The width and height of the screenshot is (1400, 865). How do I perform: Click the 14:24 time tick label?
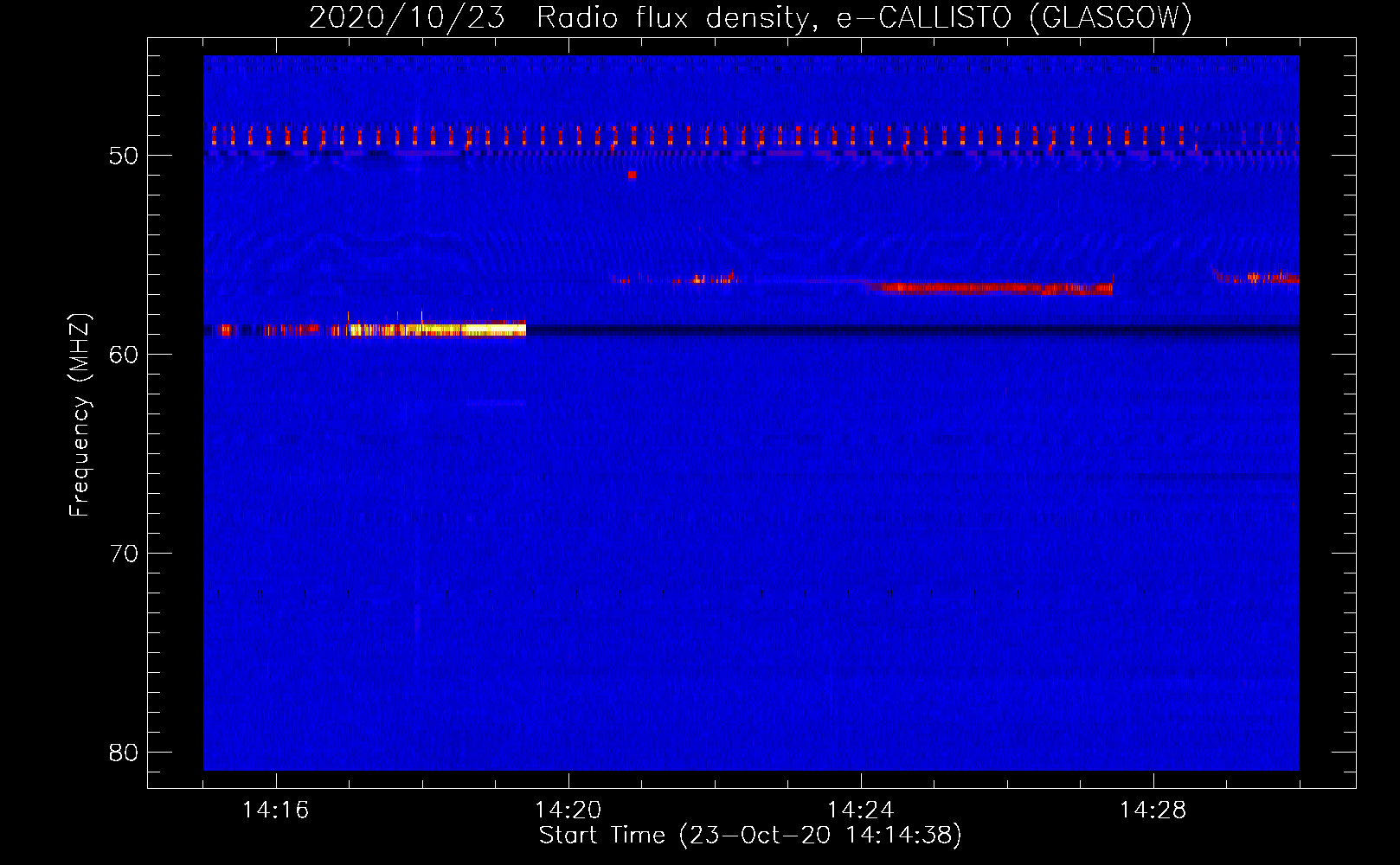[861, 811]
